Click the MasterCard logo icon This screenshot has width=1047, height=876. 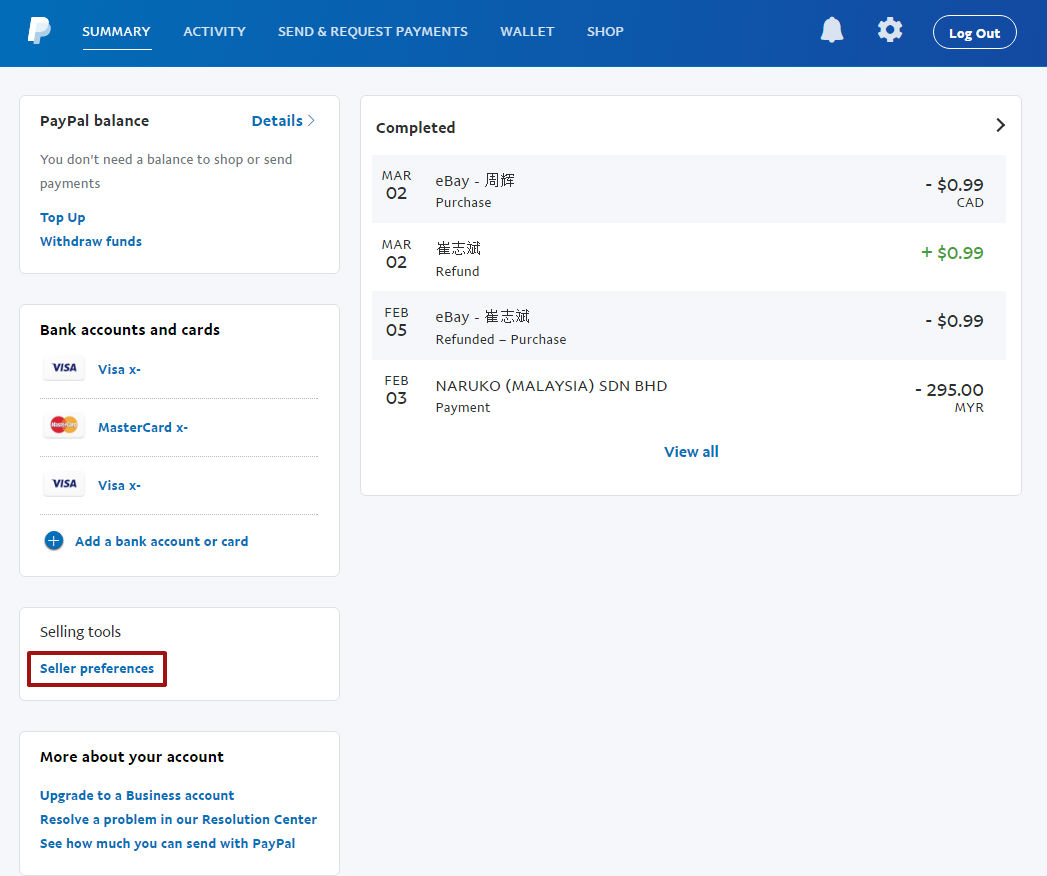(64, 427)
